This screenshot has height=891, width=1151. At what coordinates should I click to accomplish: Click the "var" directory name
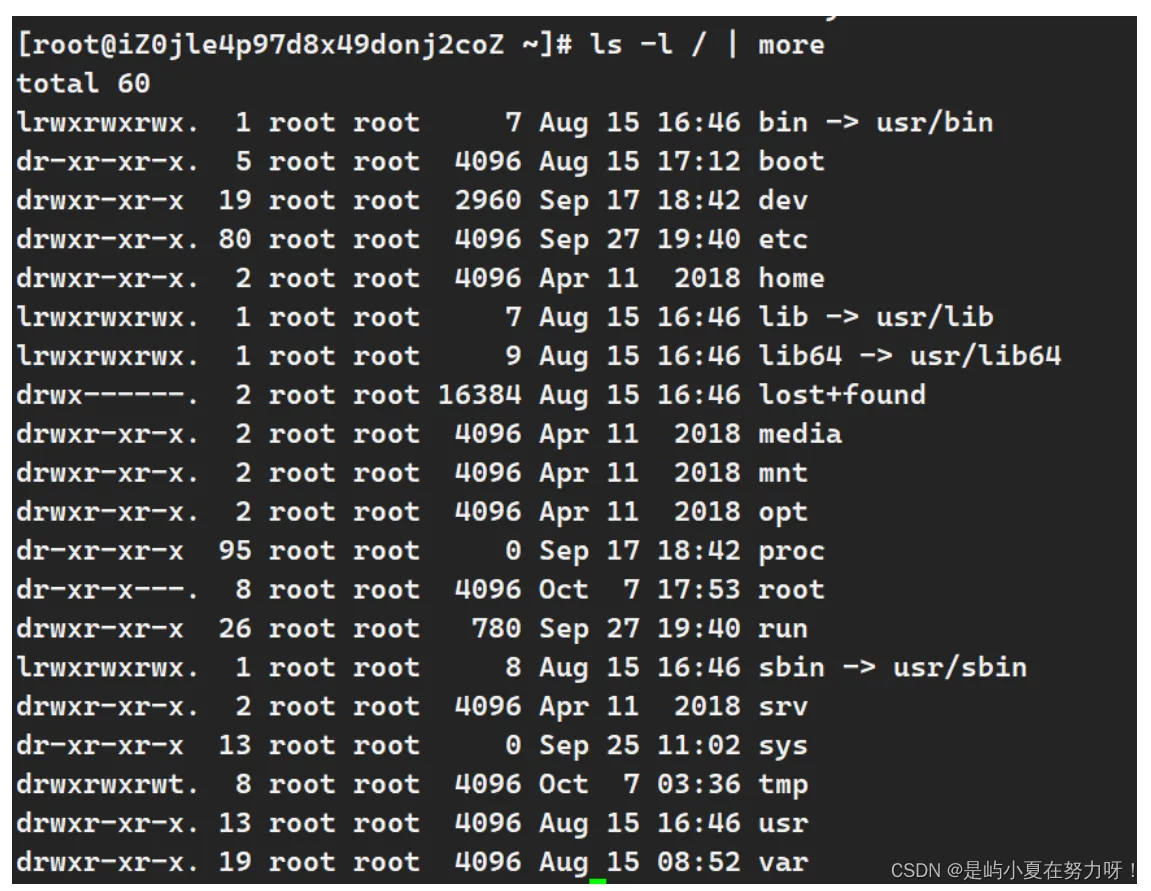(x=782, y=862)
